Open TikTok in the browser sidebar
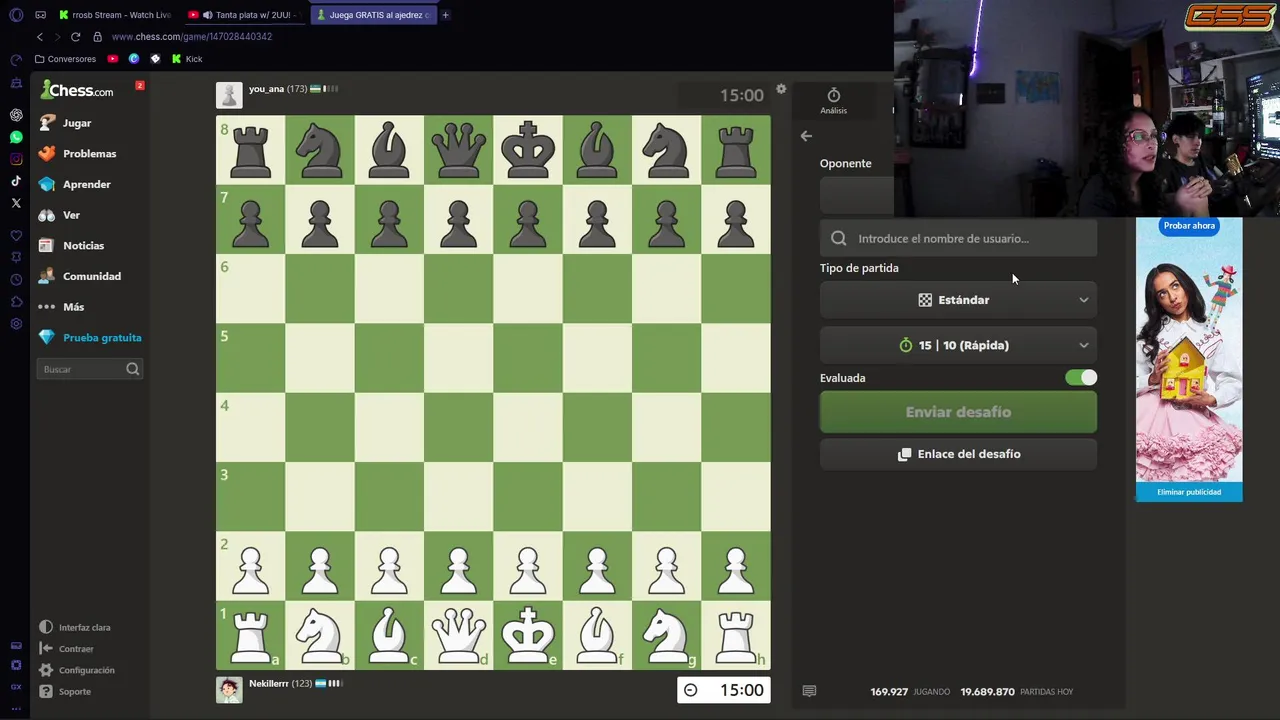Viewport: 1280px width, 720px height. click(16, 181)
